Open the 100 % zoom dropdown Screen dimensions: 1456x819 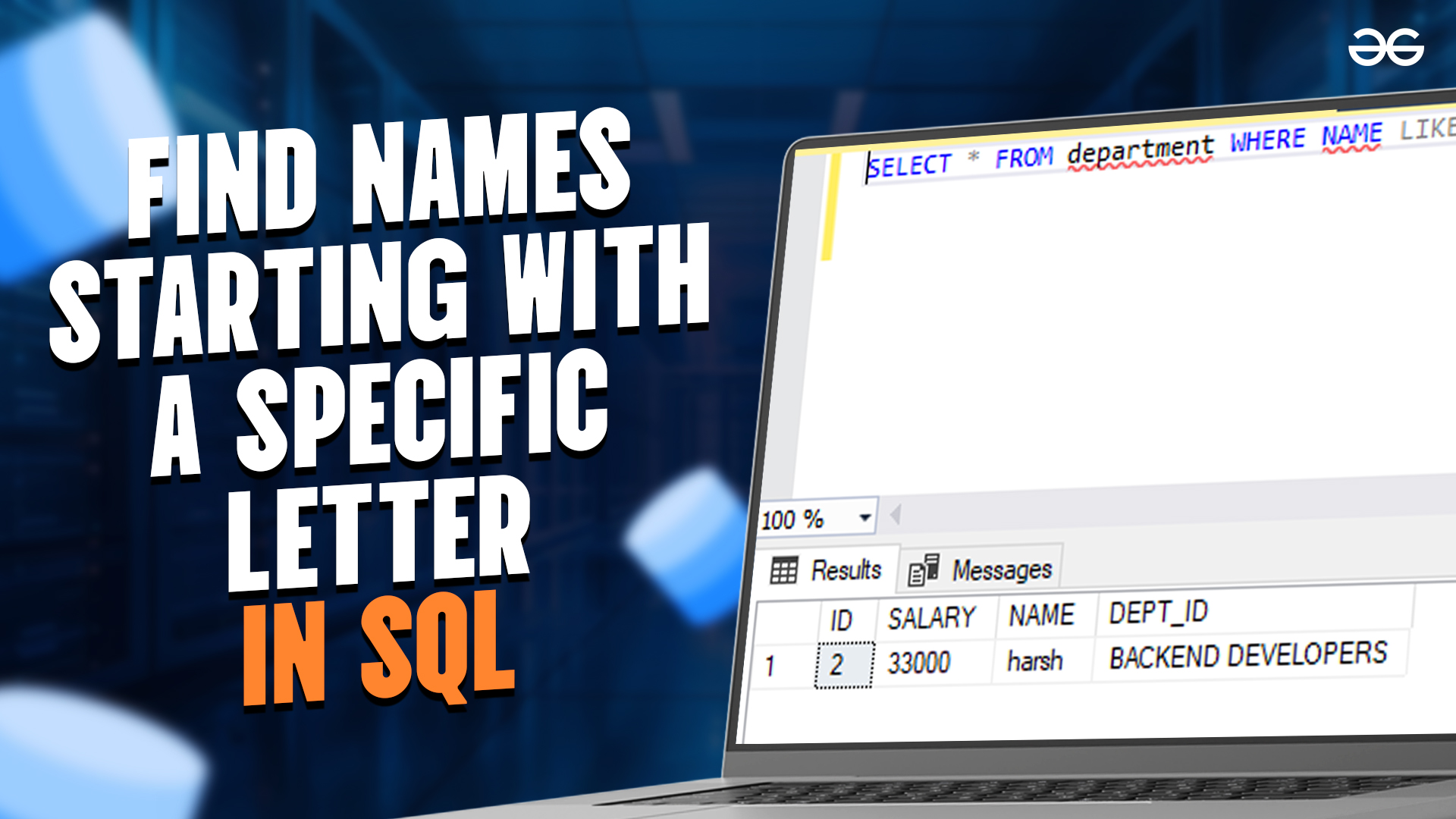point(864,518)
